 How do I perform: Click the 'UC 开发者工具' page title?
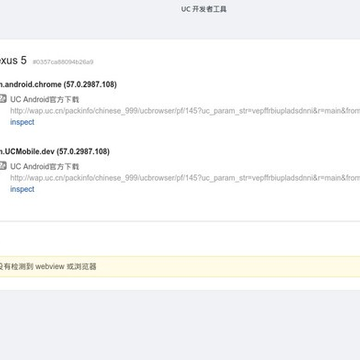tap(204, 9)
